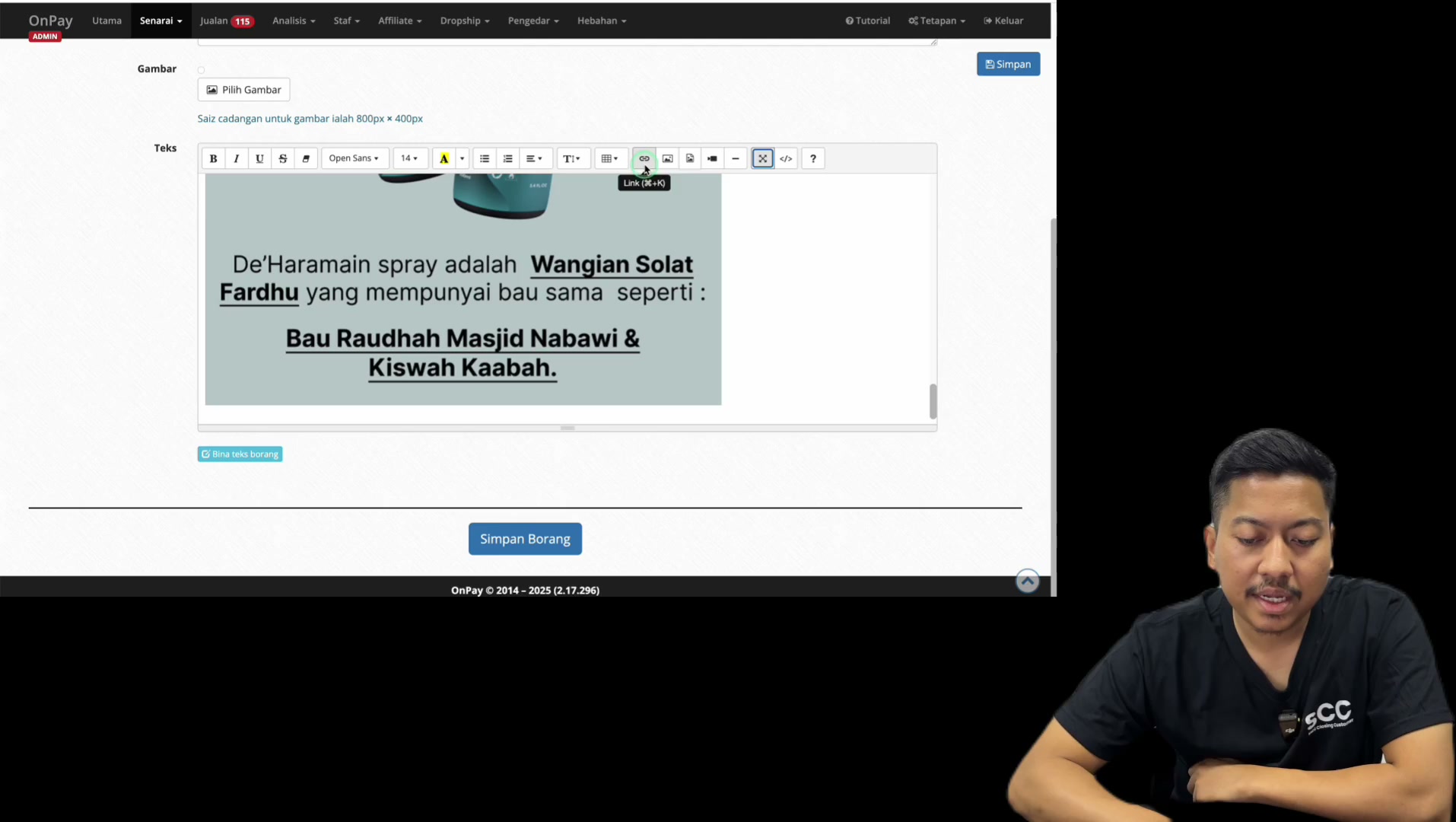This screenshot has height=822, width=1456.
Task: Open the color palette dropdown arrow
Action: (463, 158)
